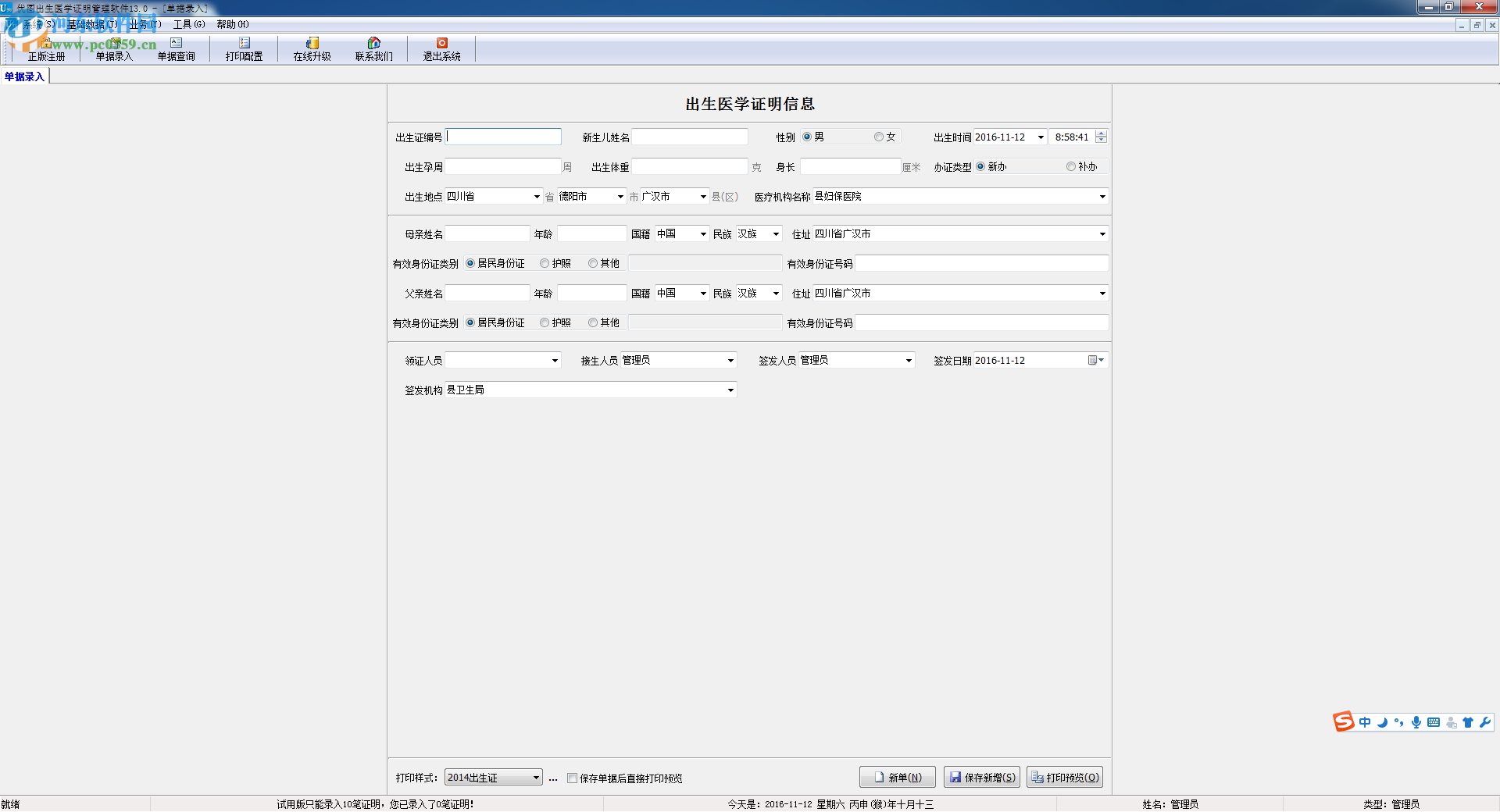1500x812 pixels.
Task: Open Sogou wrench toolbox icon
Action: (x=1485, y=722)
